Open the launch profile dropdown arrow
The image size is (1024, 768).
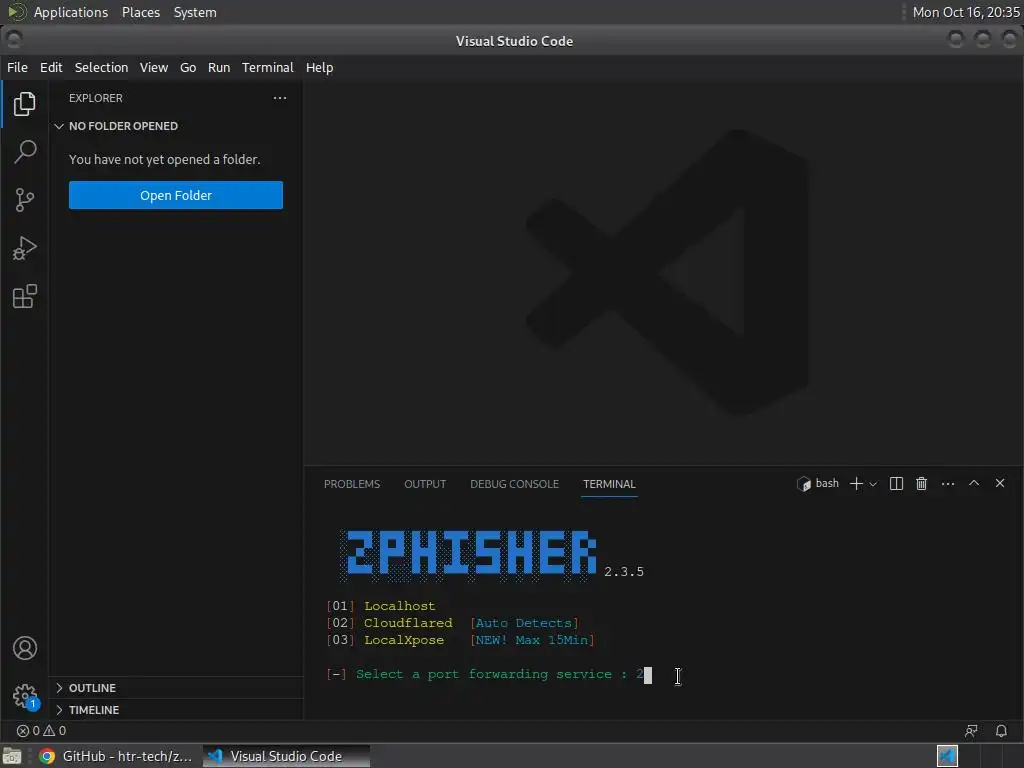(873, 484)
